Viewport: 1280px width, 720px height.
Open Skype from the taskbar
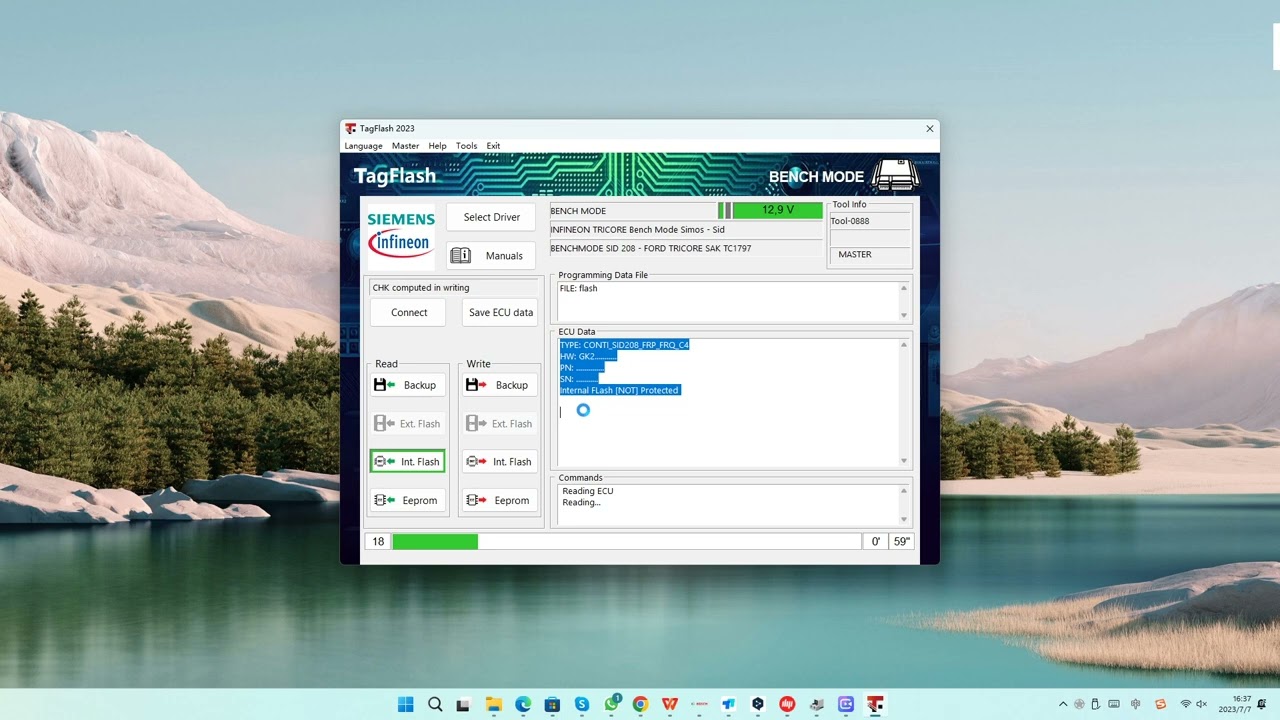[x=581, y=704]
